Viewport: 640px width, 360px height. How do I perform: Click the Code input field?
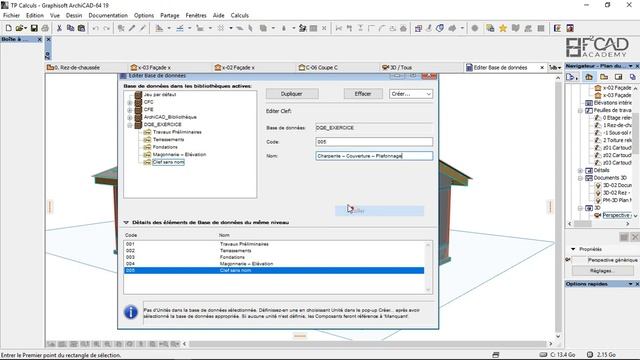pos(374,142)
